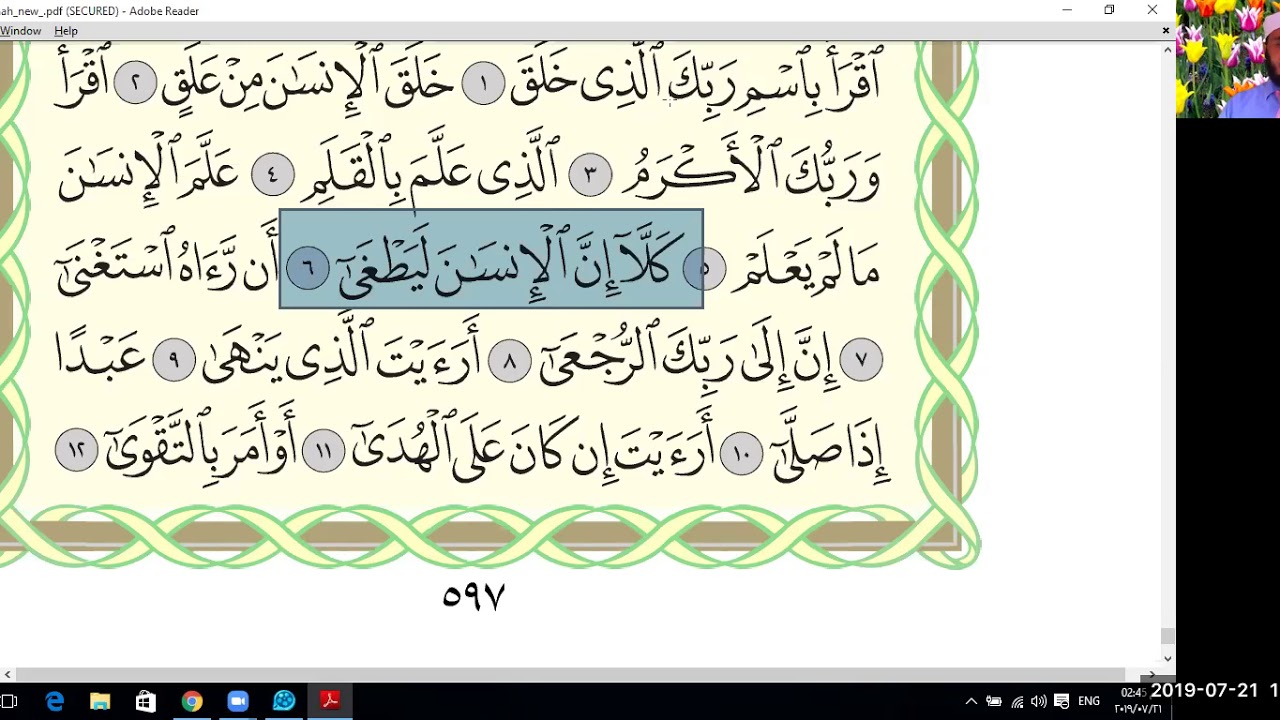Click the page number ٥٩٧
Image resolution: width=1280 pixels, height=720 pixels.
coord(474,597)
